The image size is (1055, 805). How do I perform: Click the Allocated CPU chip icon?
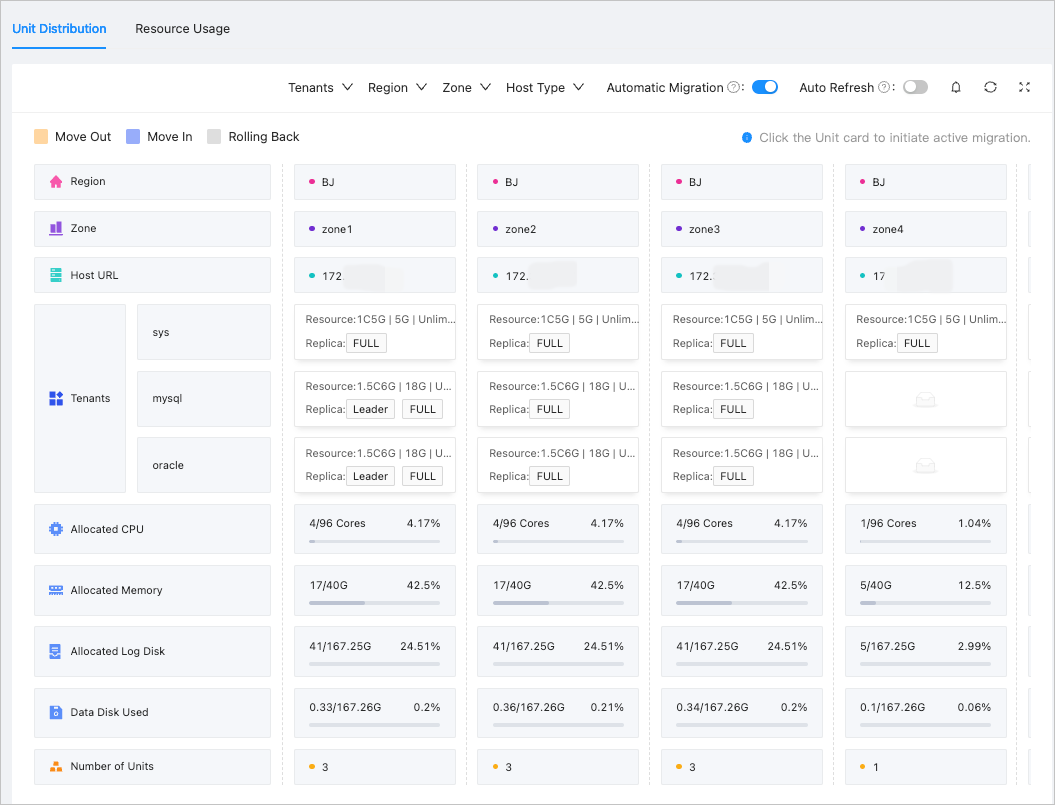56,529
